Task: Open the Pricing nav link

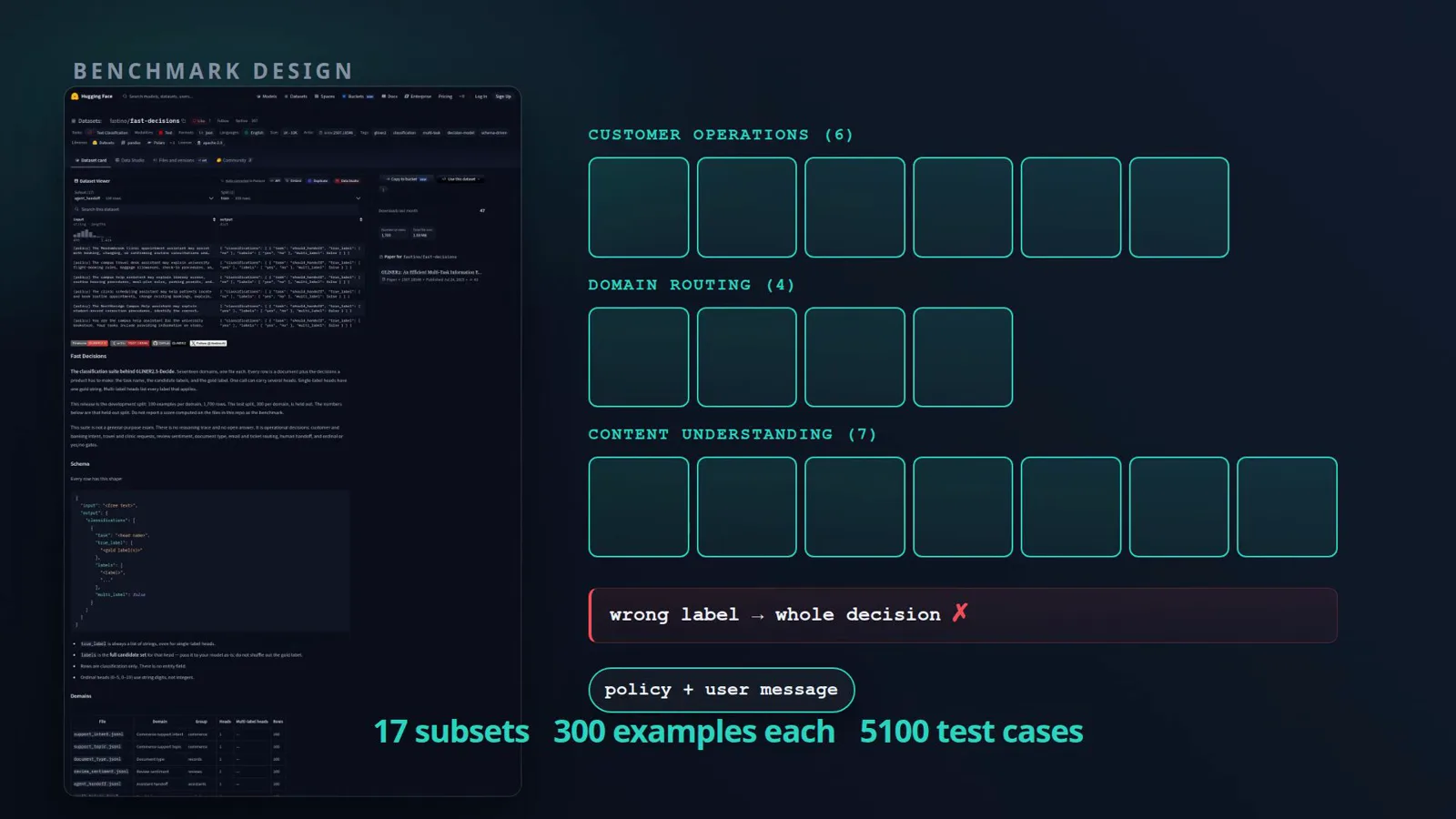Action: coord(445,96)
